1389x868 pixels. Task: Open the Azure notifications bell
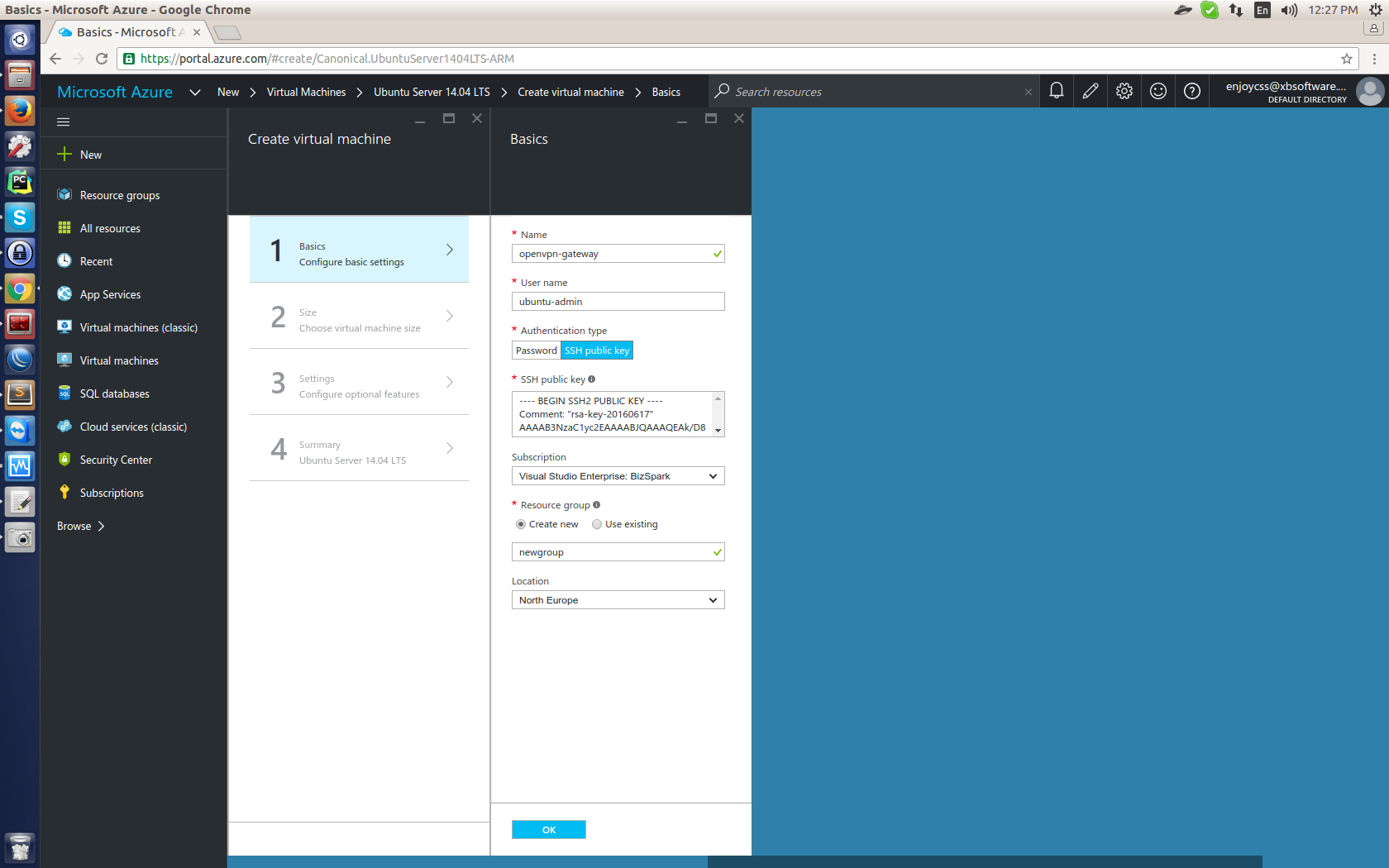pos(1056,91)
